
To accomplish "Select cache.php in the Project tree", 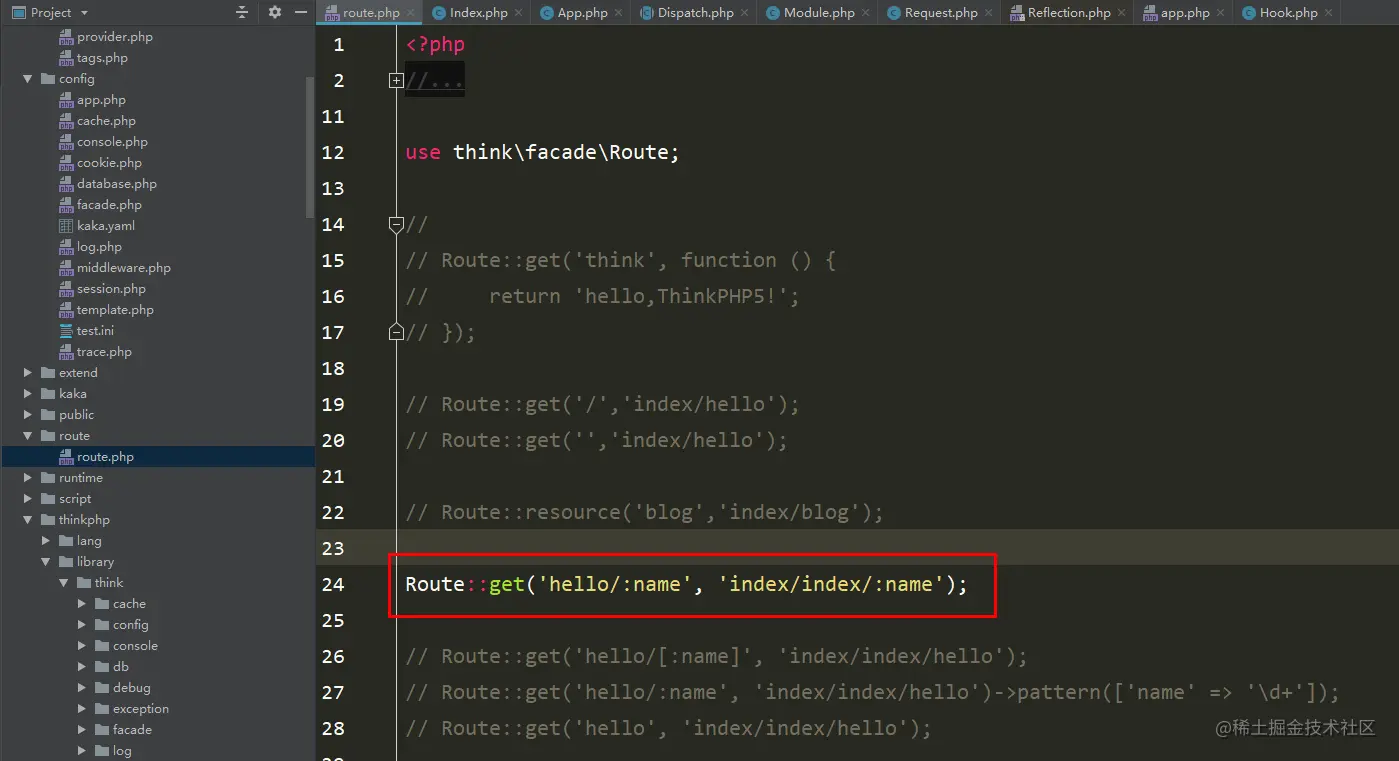I will pos(106,121).
